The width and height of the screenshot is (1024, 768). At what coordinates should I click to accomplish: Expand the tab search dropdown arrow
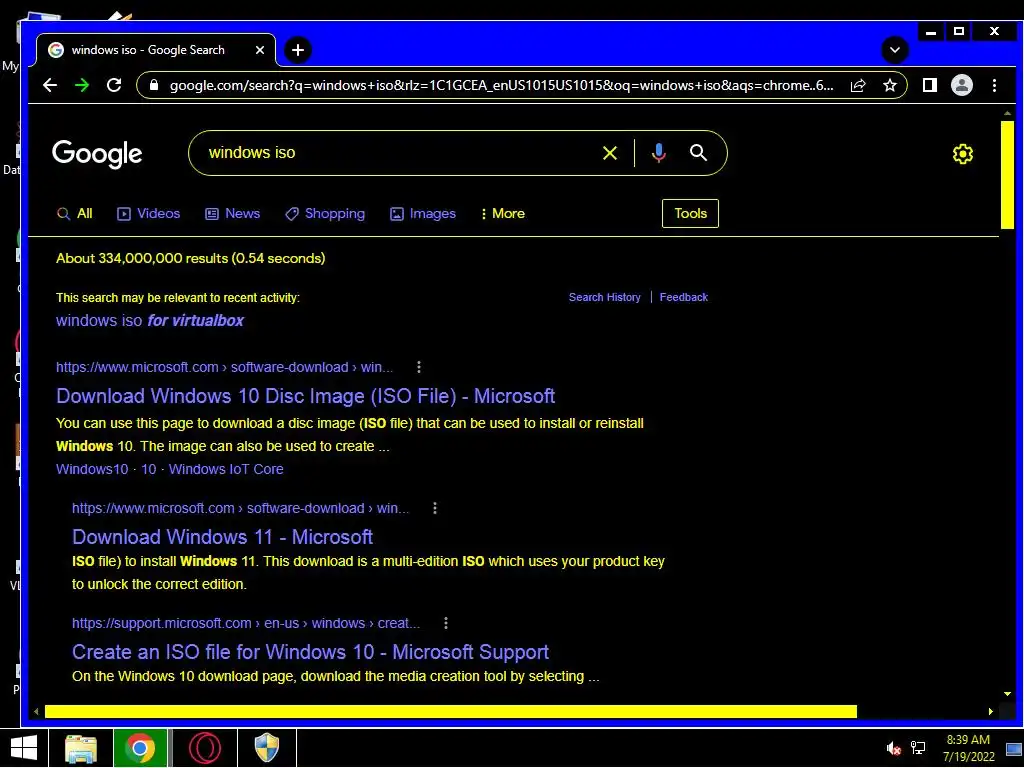click(x=895, y=50)
